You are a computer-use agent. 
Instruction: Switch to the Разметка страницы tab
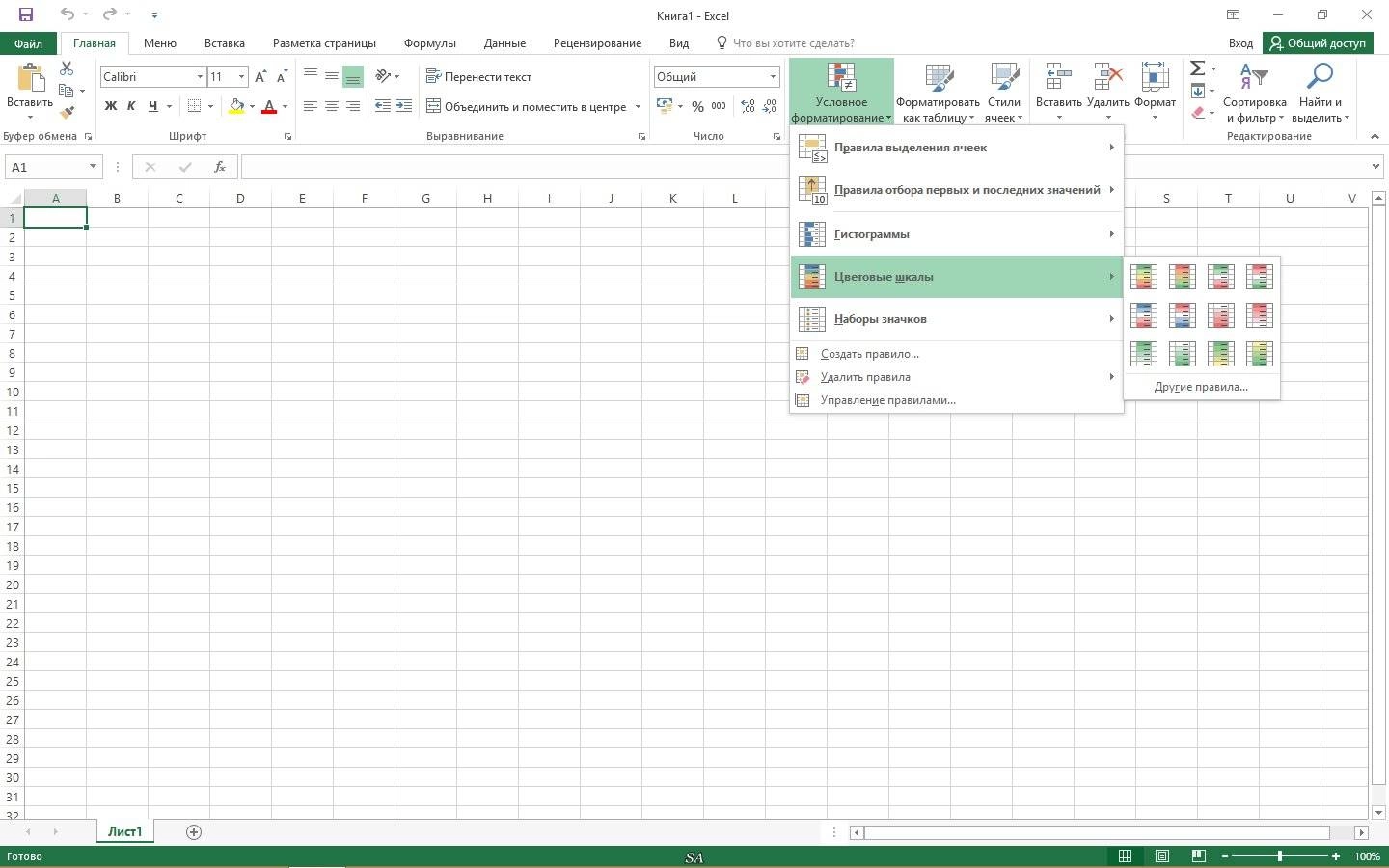point(324,43)
